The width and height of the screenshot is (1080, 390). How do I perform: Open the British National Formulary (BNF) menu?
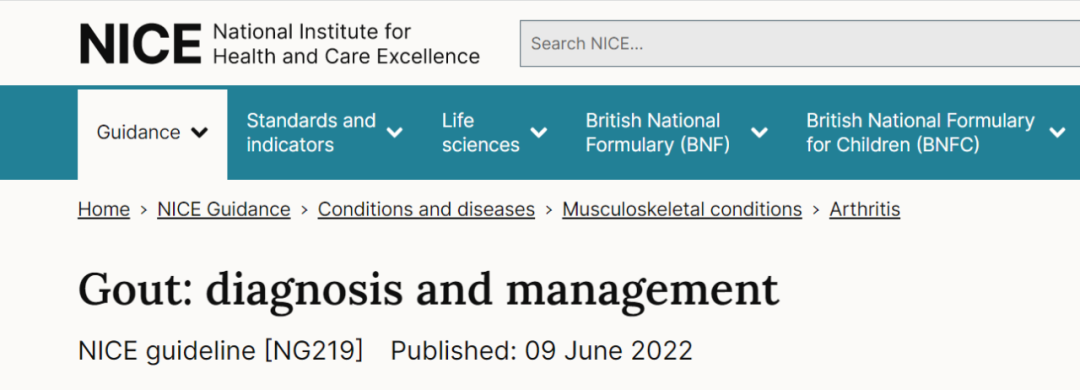676,132
